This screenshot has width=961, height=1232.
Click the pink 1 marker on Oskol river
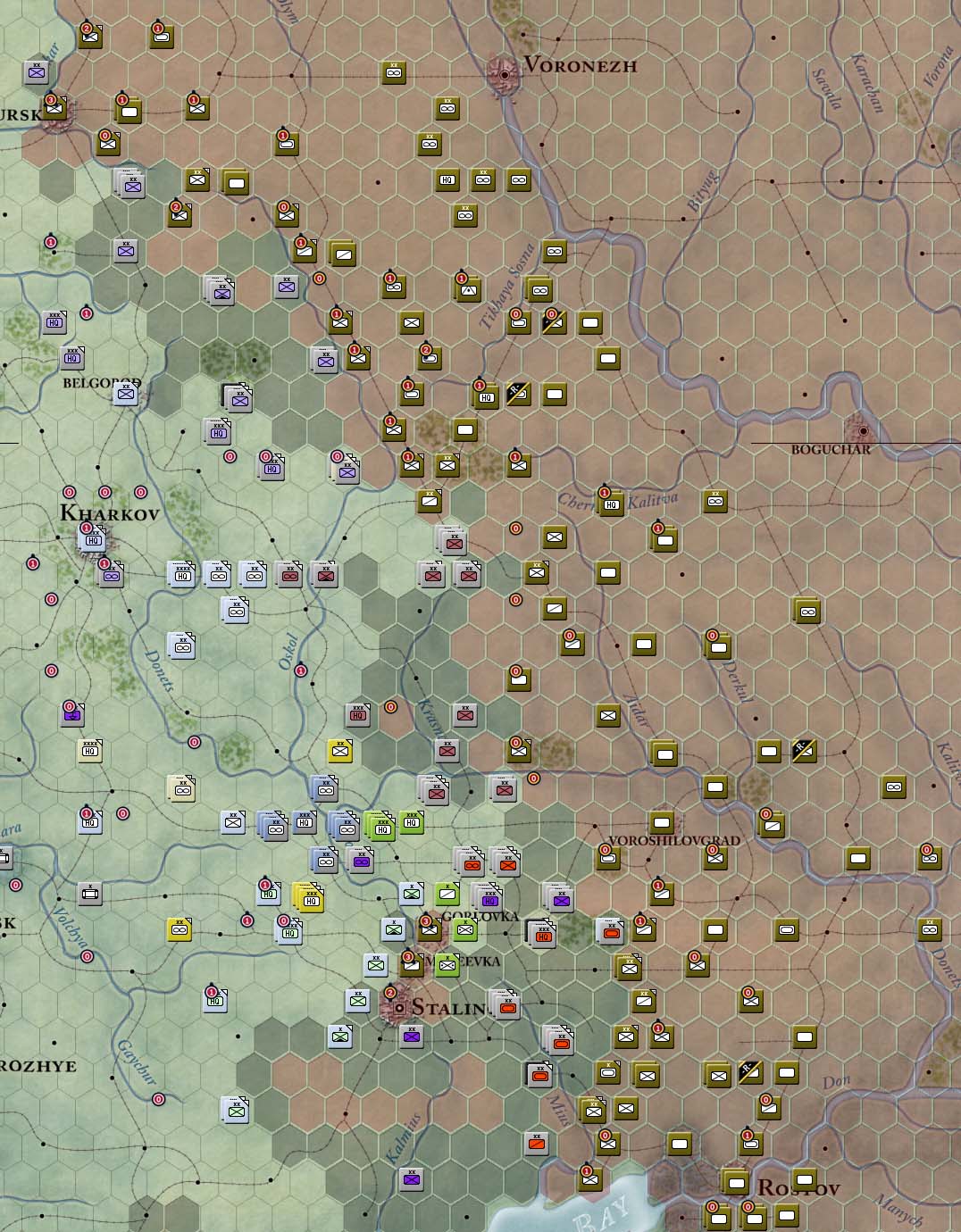(x=301, y=670)
